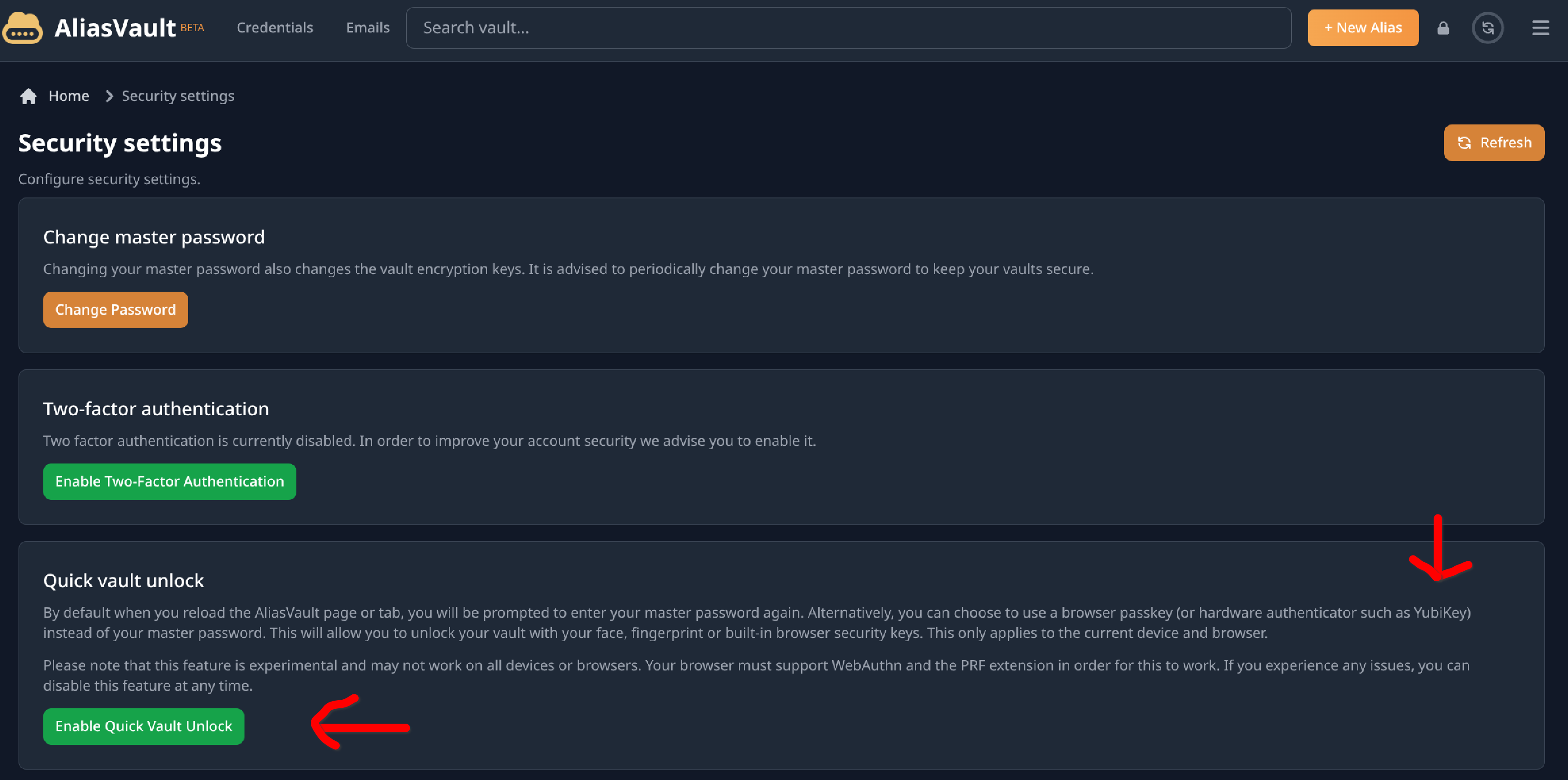Image resolution: width=1568 pixels, height=780 pixels.
Task: Open the Credentials page
Action: tap(275, 28)
